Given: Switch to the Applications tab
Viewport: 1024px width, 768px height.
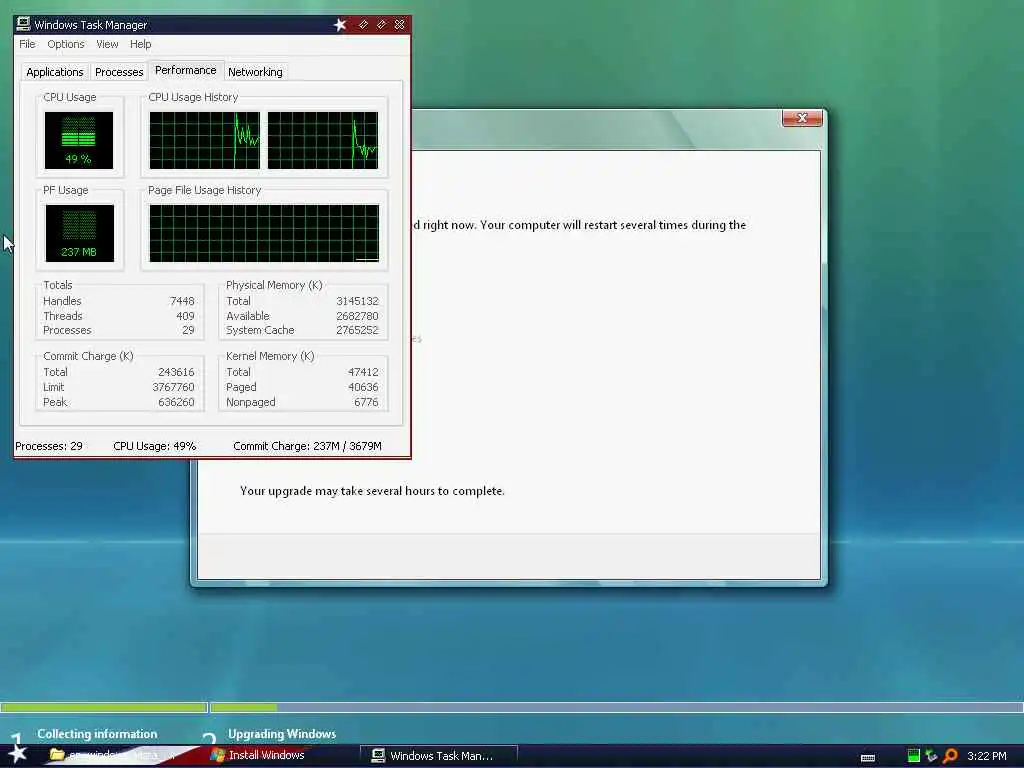Looking at the screenshot, I should click(x=55, y=72).
